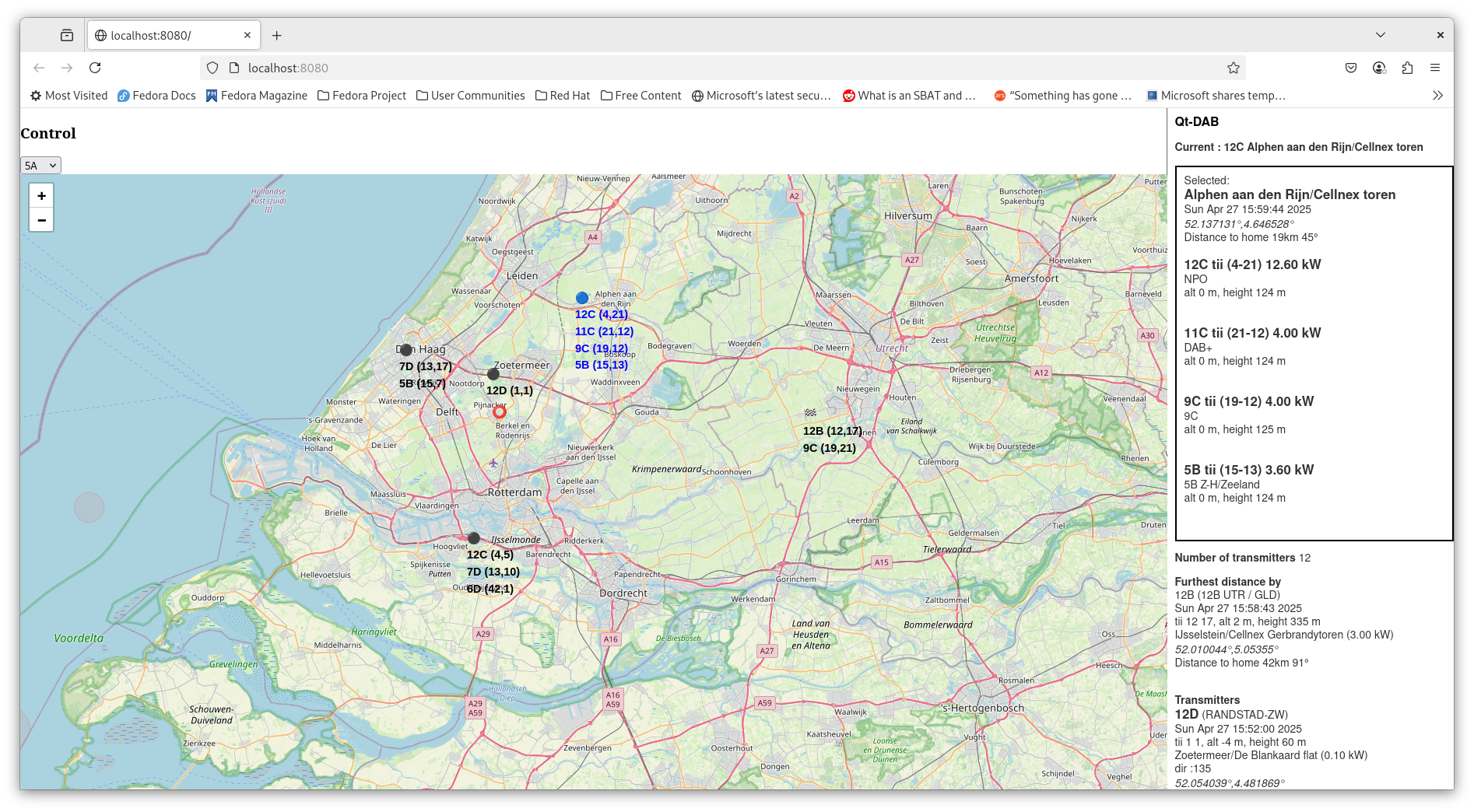1474x812 pixels.
Task: Open the Firefox account icon
Action: pos(1379,68)
